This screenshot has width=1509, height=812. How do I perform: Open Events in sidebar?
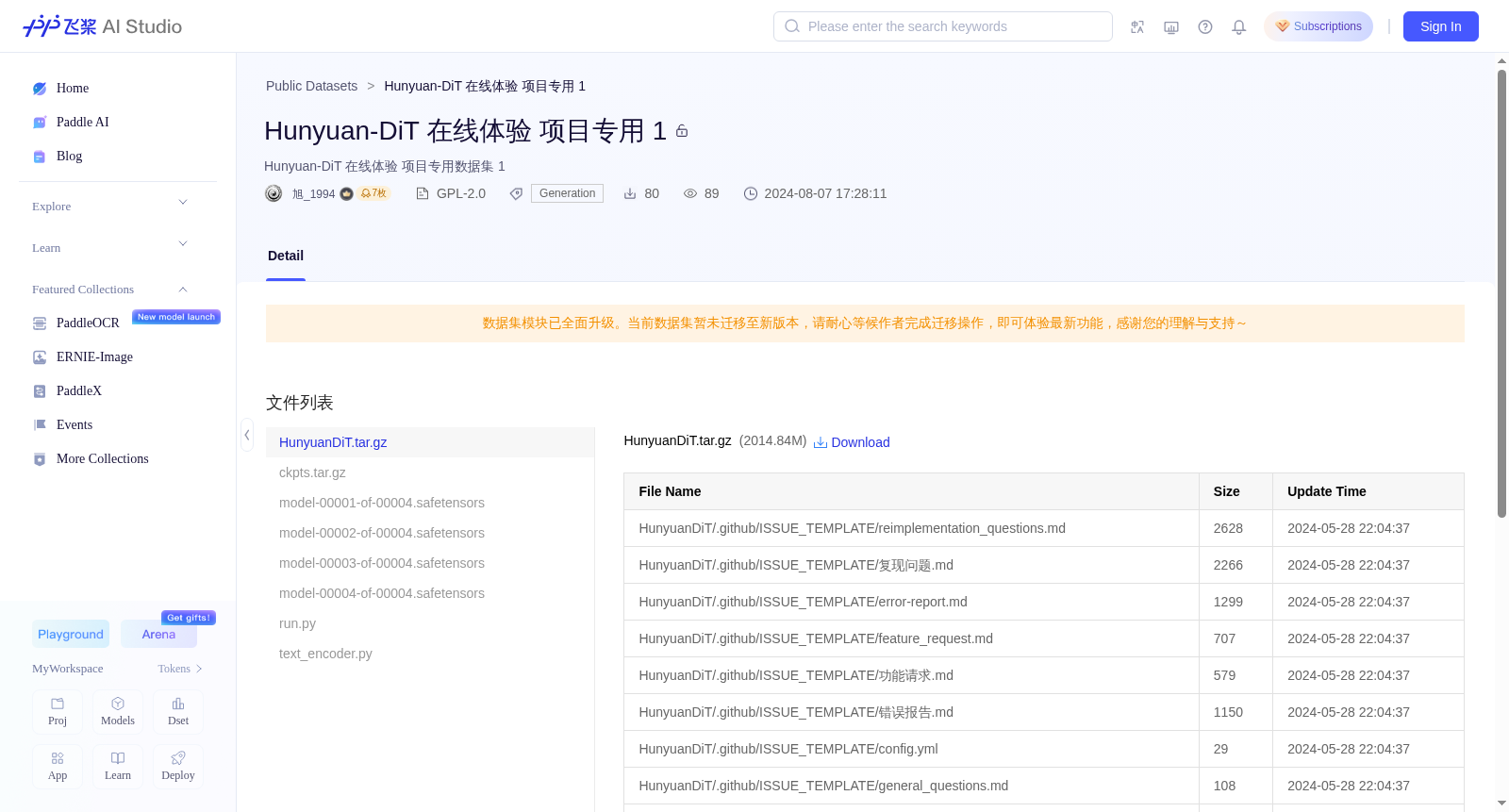pyautogui.click(x=75, y=425)
